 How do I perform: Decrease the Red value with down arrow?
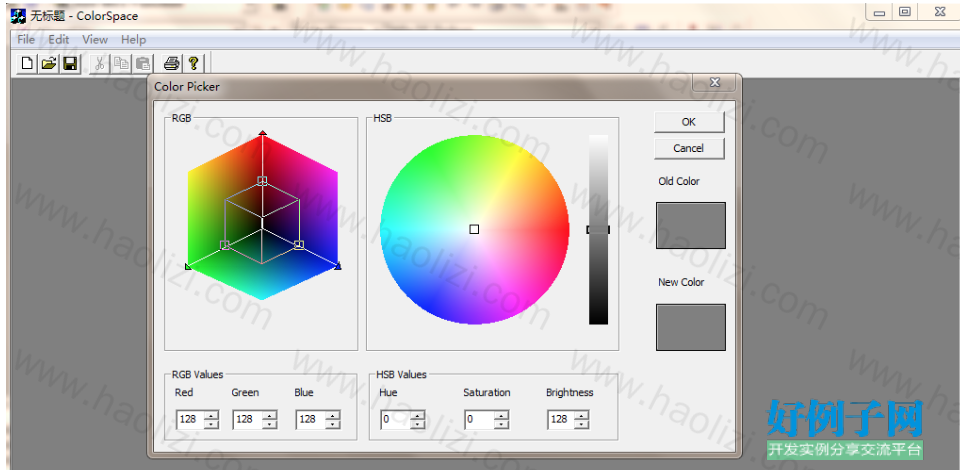(x=211, y=424)
